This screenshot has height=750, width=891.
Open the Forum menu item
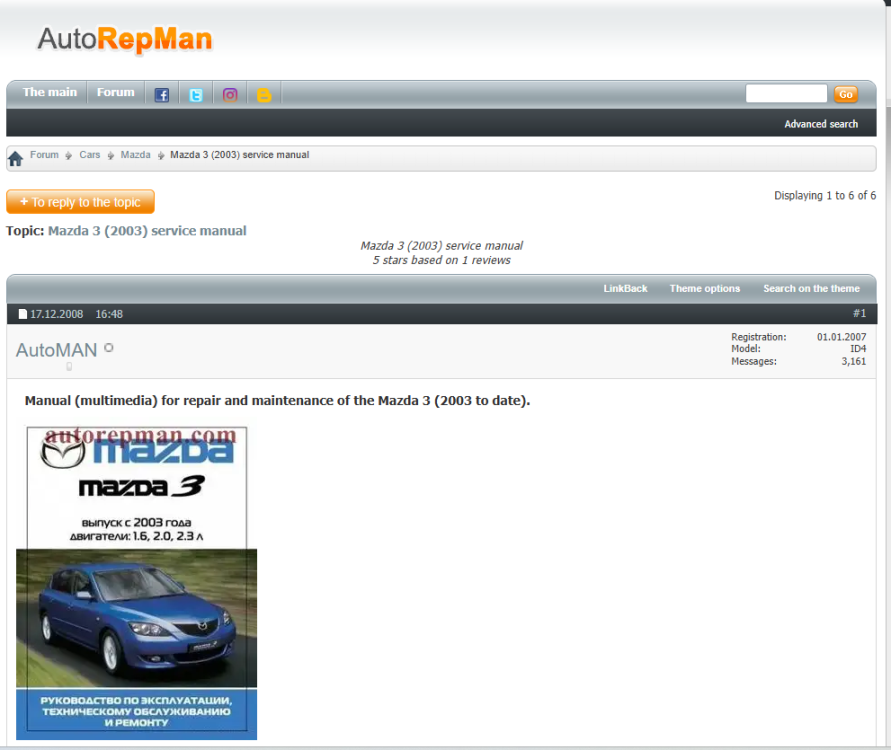tap(115, 92)
